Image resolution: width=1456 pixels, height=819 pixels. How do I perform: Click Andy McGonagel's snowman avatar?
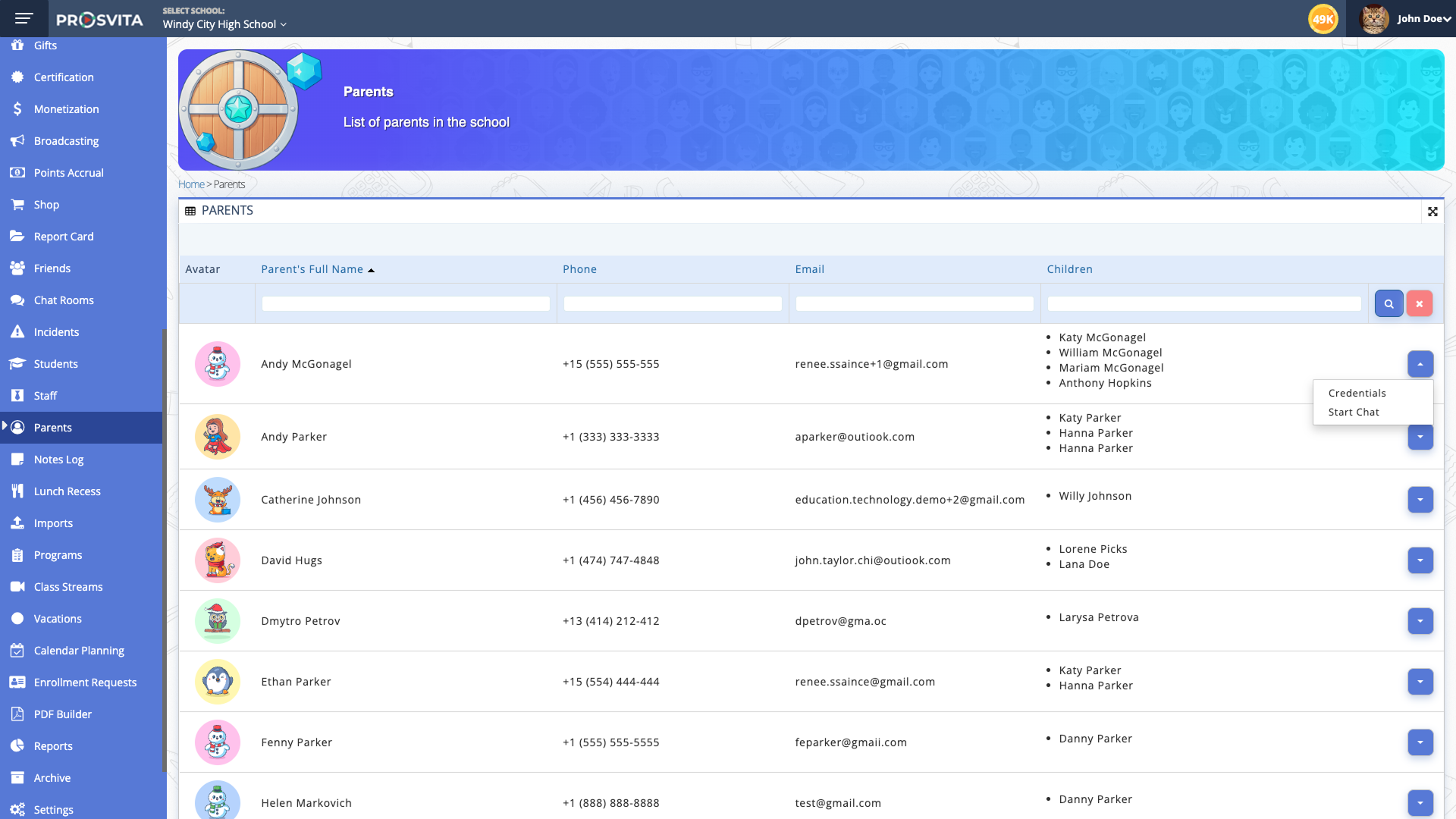(218, 364)
